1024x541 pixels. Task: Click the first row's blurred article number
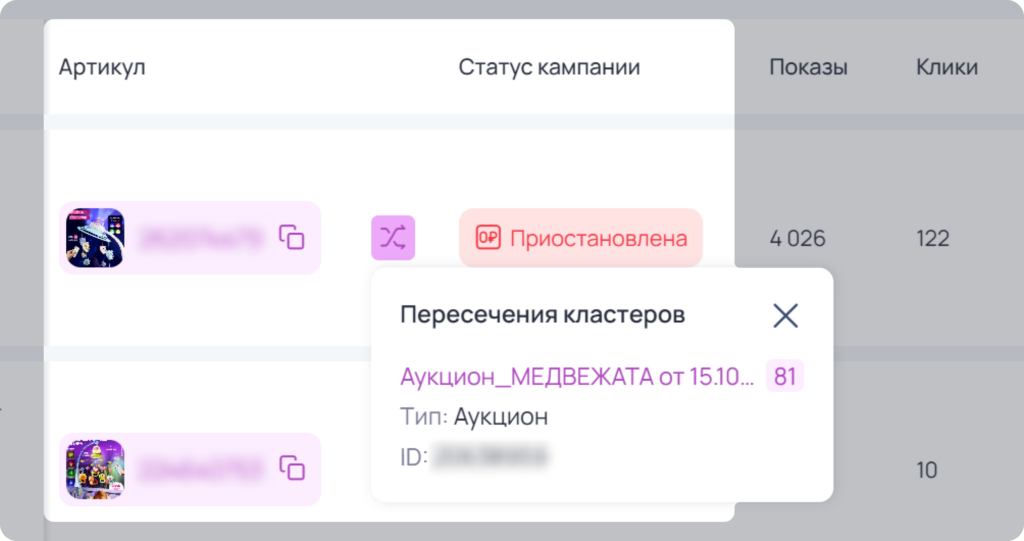[201, 238]
